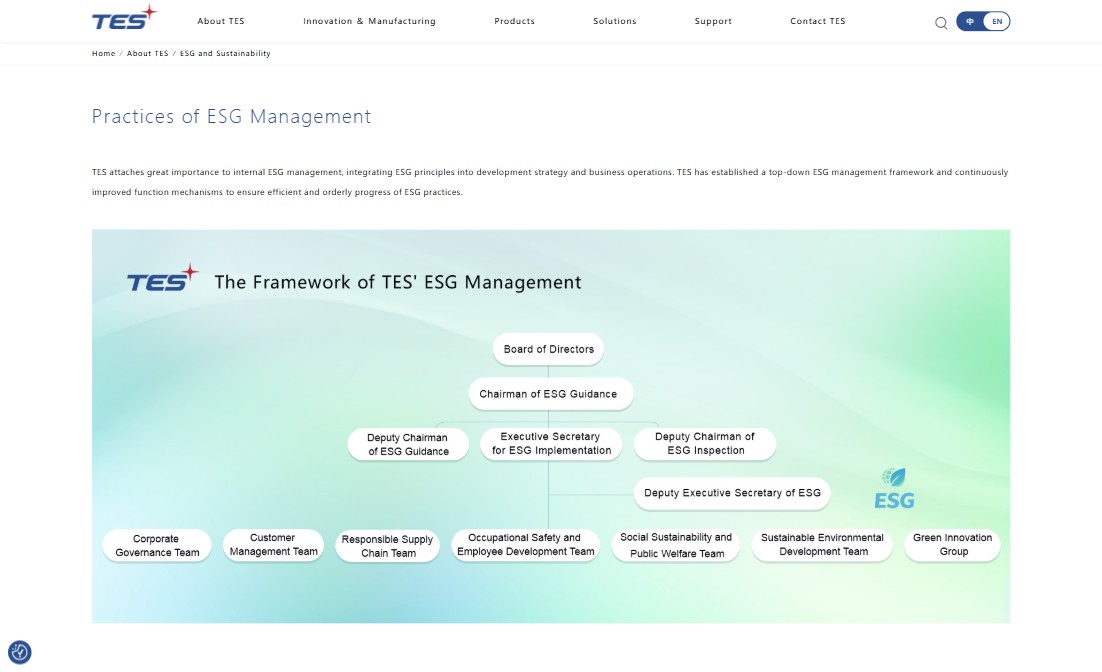Open the Solutions menu item

[614, 21]
